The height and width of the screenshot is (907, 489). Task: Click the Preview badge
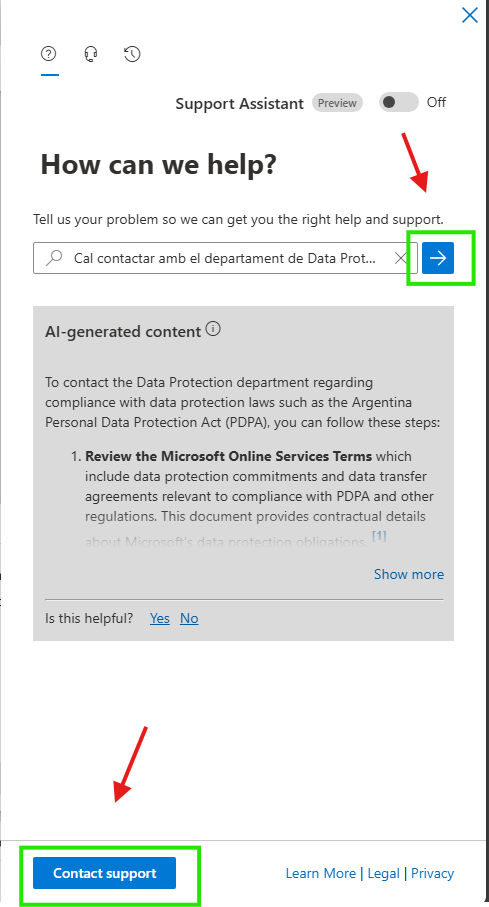click(337, 103)
